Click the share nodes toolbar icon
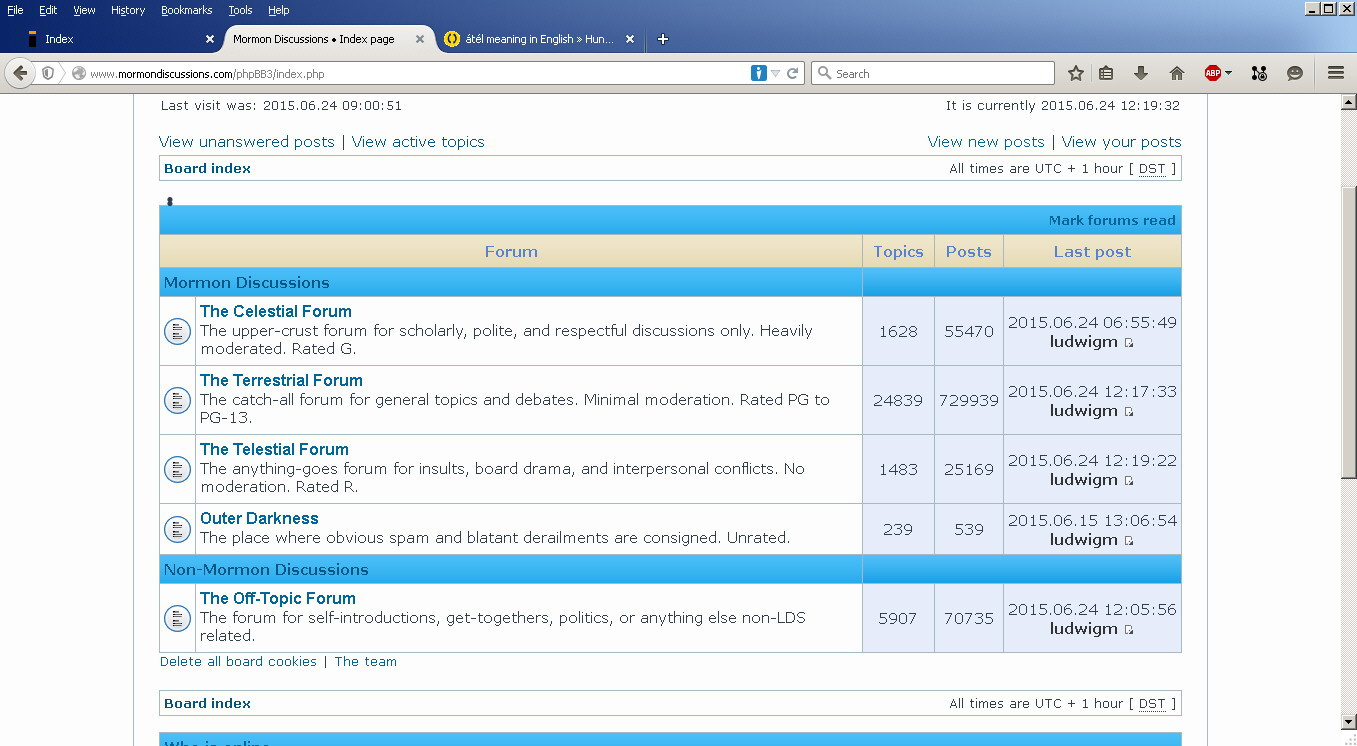This screenshot has height=746, width=1357. [x=1259, y=73]
